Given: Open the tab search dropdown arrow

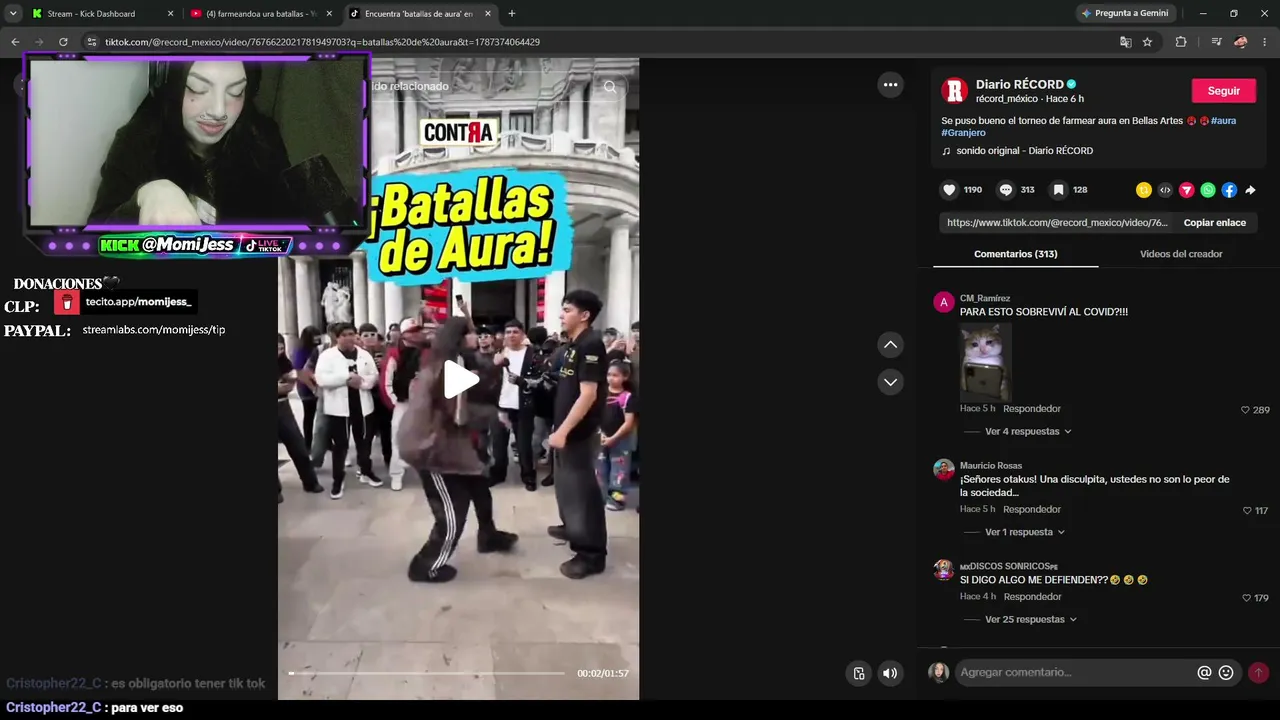Looking at the screenshot, I should click(x=13, y=14).
